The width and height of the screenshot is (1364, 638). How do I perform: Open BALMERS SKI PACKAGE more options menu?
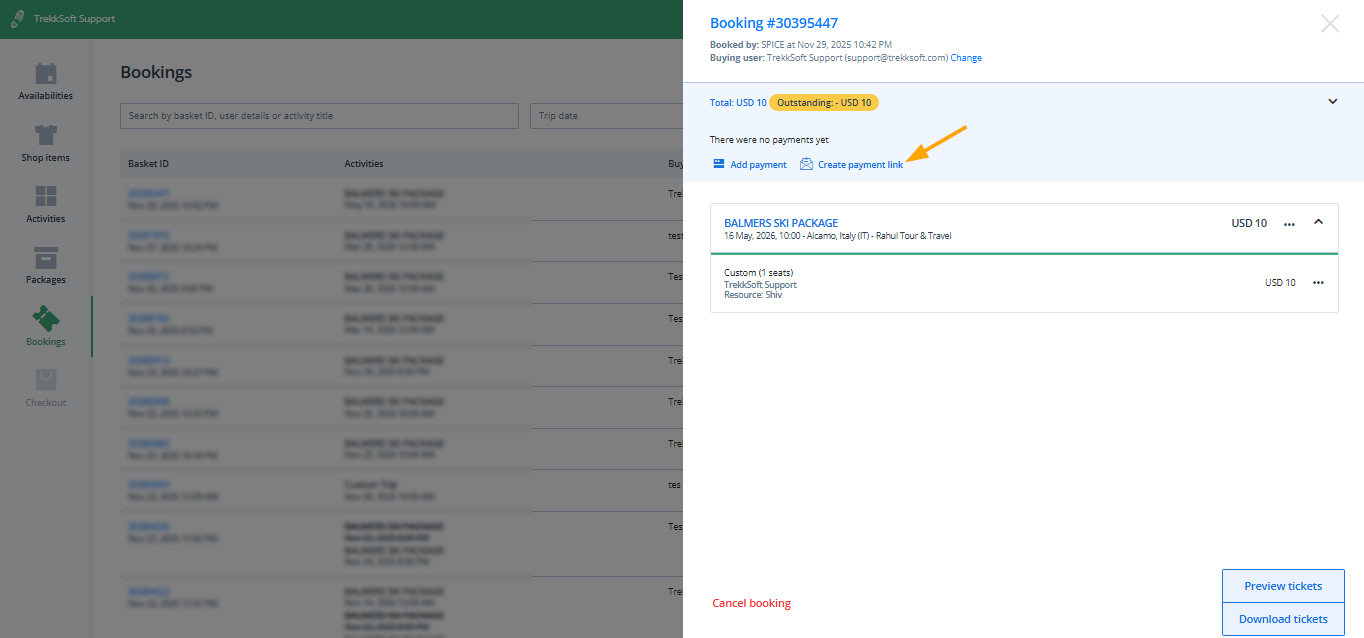point(1289,224)
